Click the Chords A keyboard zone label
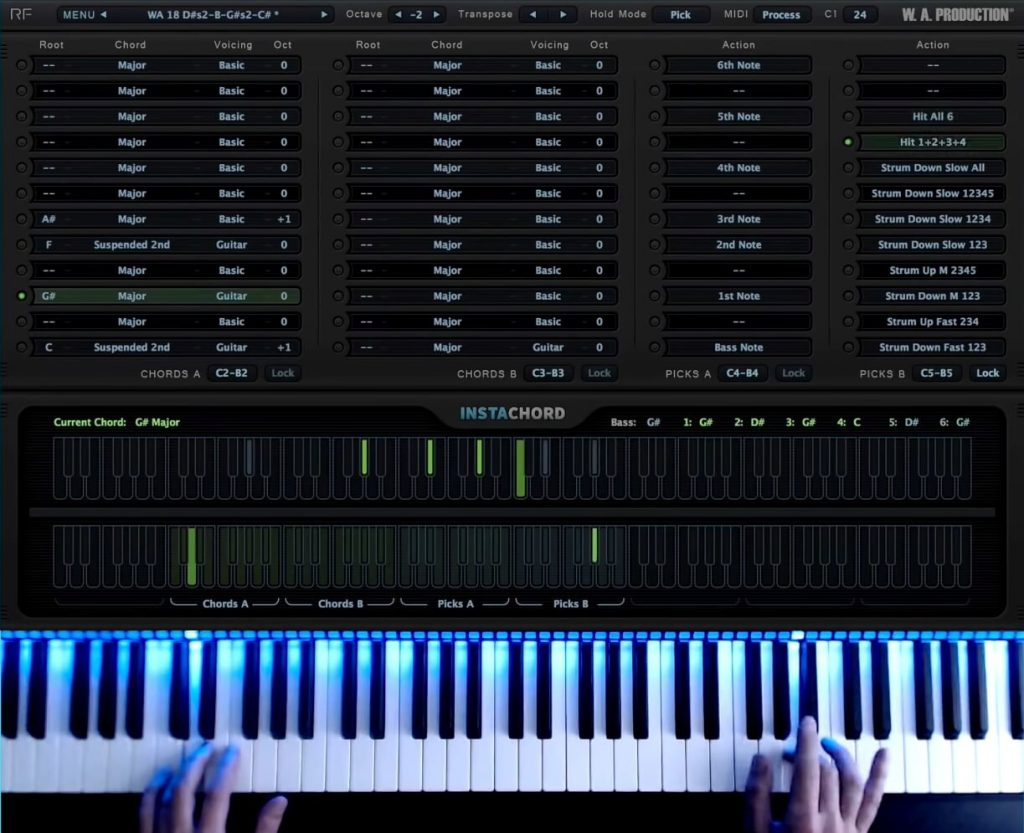1024x833 pixels. point(225,604)
